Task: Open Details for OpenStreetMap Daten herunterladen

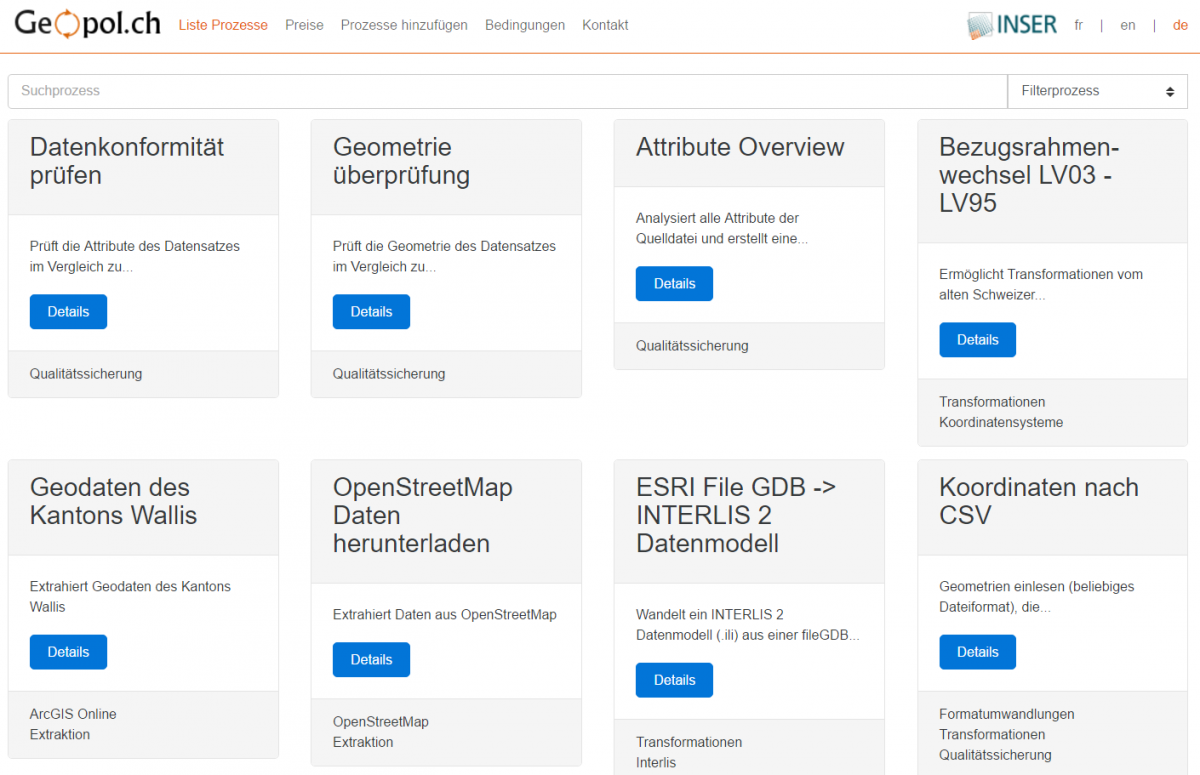Action: (x=371, y=659)
